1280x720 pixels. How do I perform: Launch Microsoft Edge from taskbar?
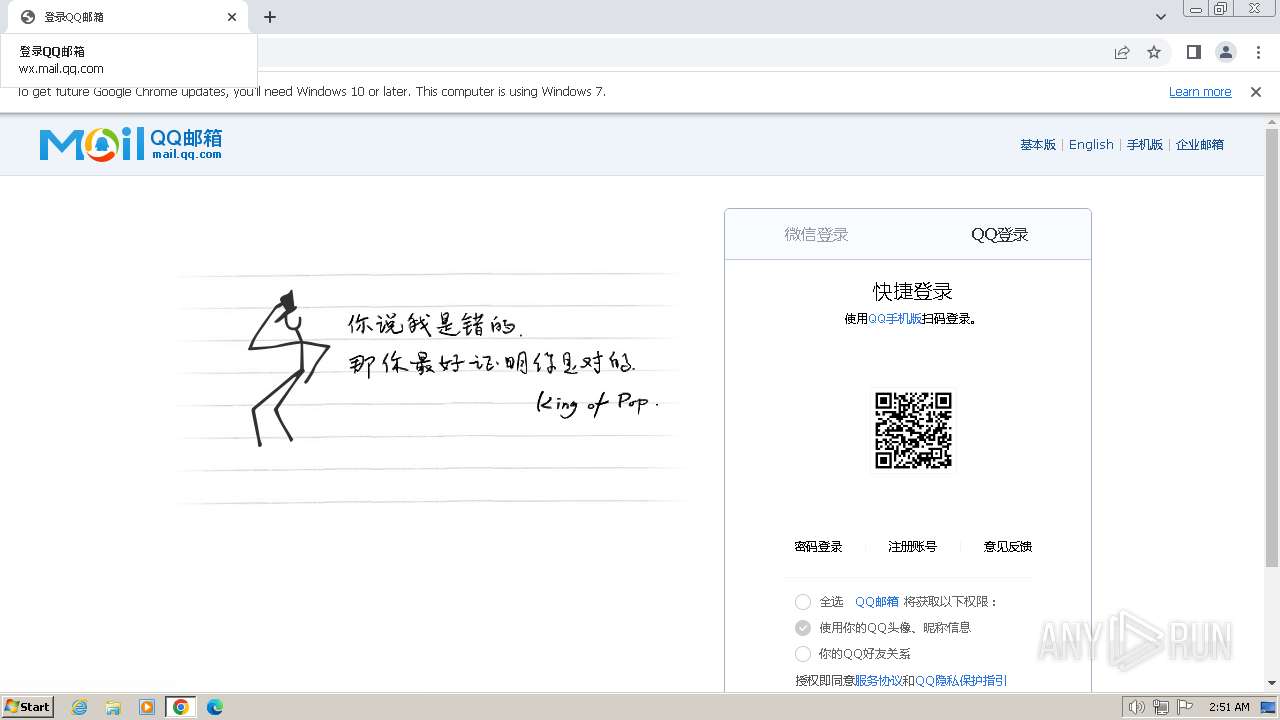tap(215, 707)
